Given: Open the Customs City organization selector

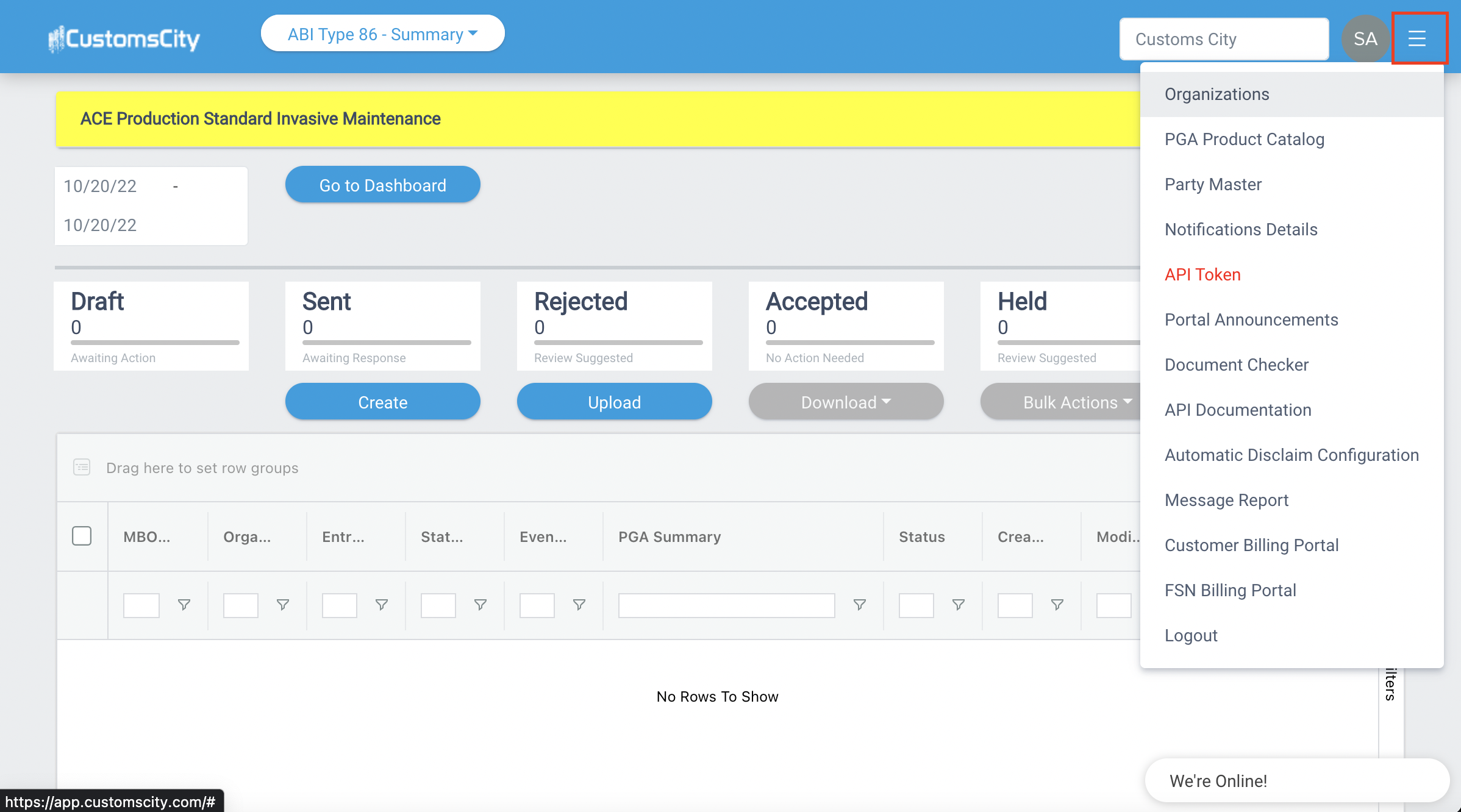Looking at the screenshot, I should (1224, 39).
